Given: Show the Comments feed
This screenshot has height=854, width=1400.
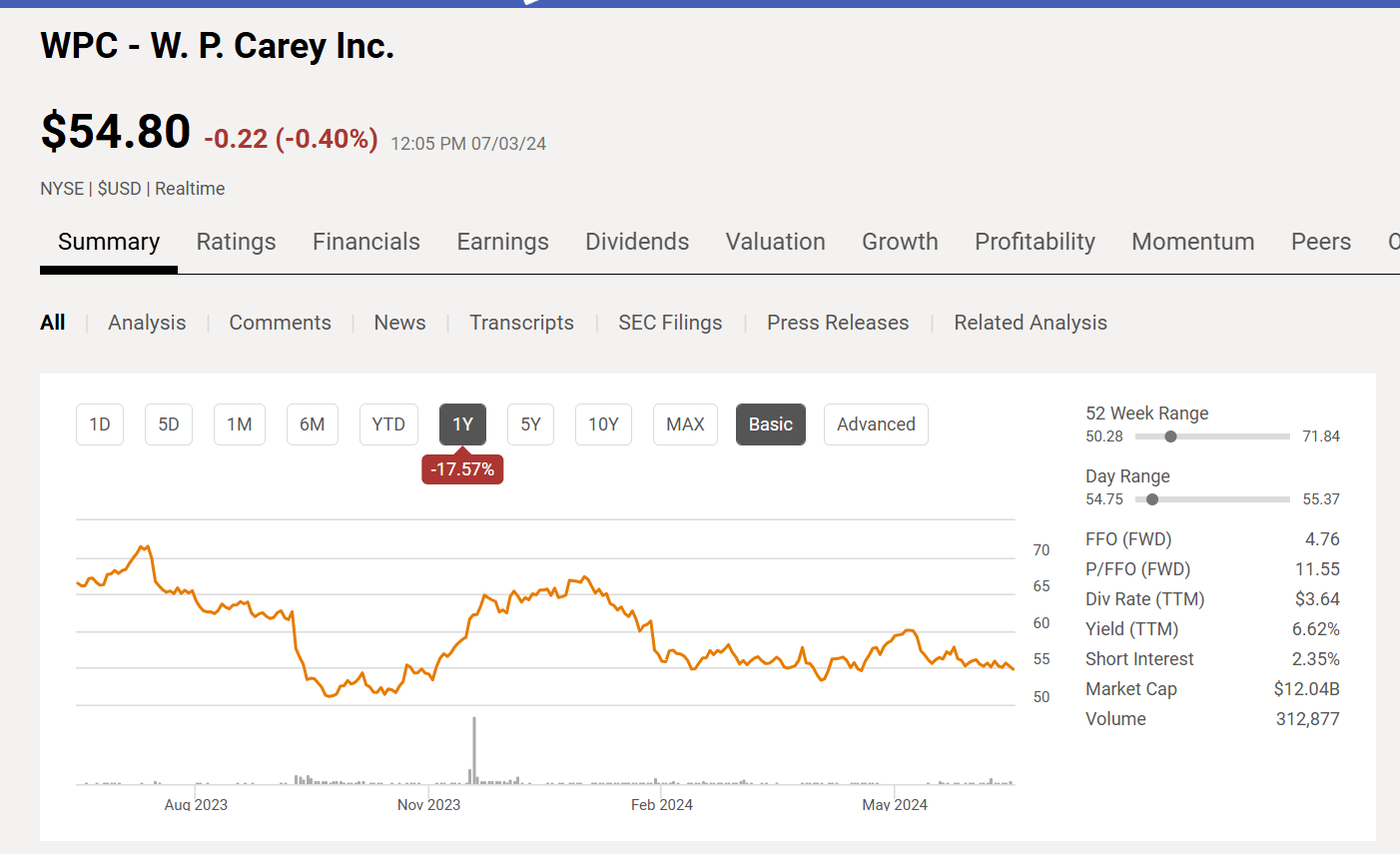Looking at the screenshot, I should coord(280,323).
